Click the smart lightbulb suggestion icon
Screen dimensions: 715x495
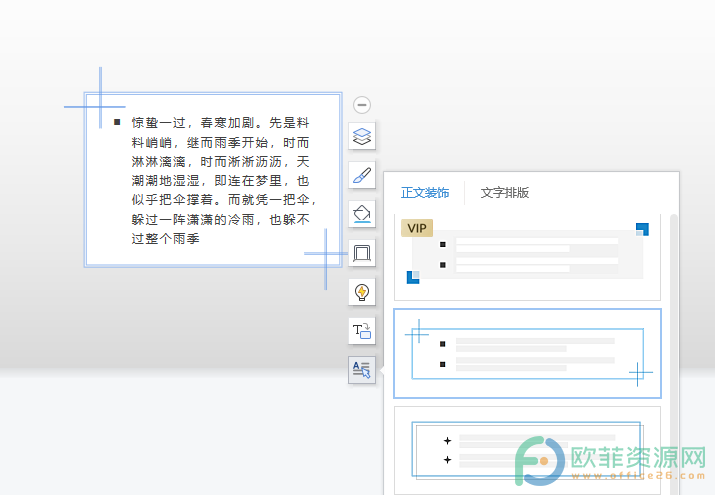click(x=362, y=292)
